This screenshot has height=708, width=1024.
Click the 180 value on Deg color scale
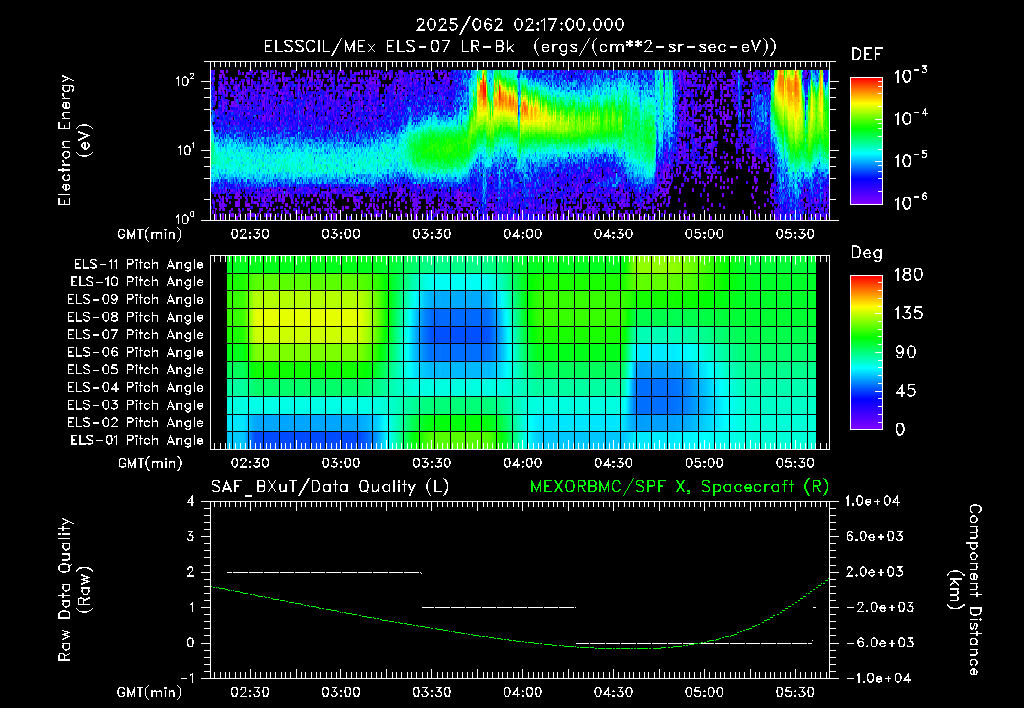click(908, 275)
